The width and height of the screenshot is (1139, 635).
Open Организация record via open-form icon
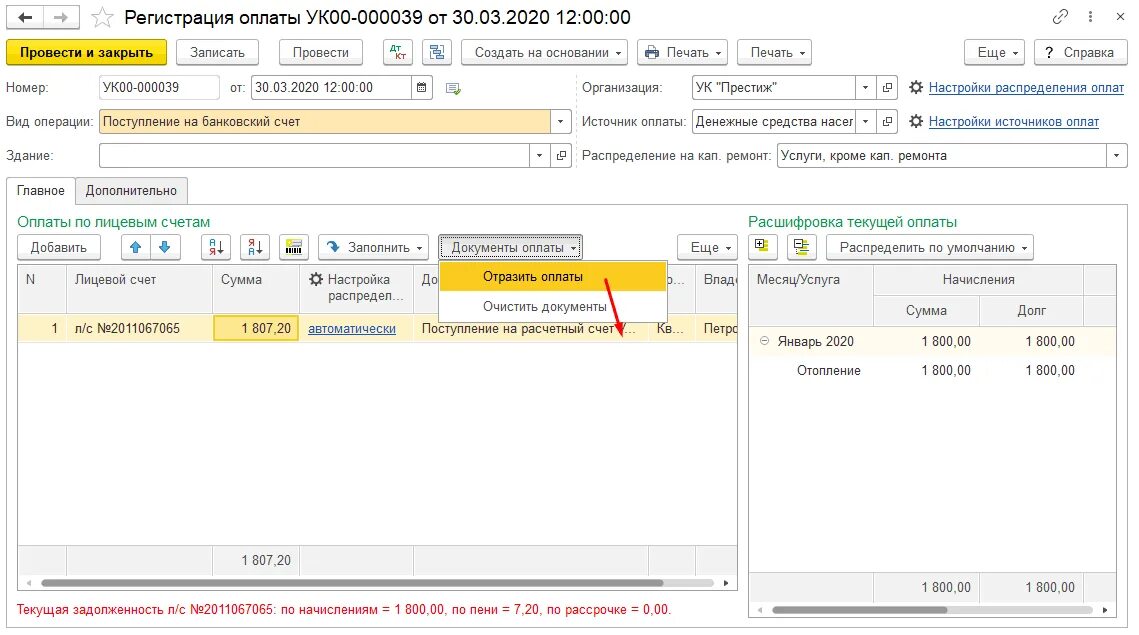887,87
